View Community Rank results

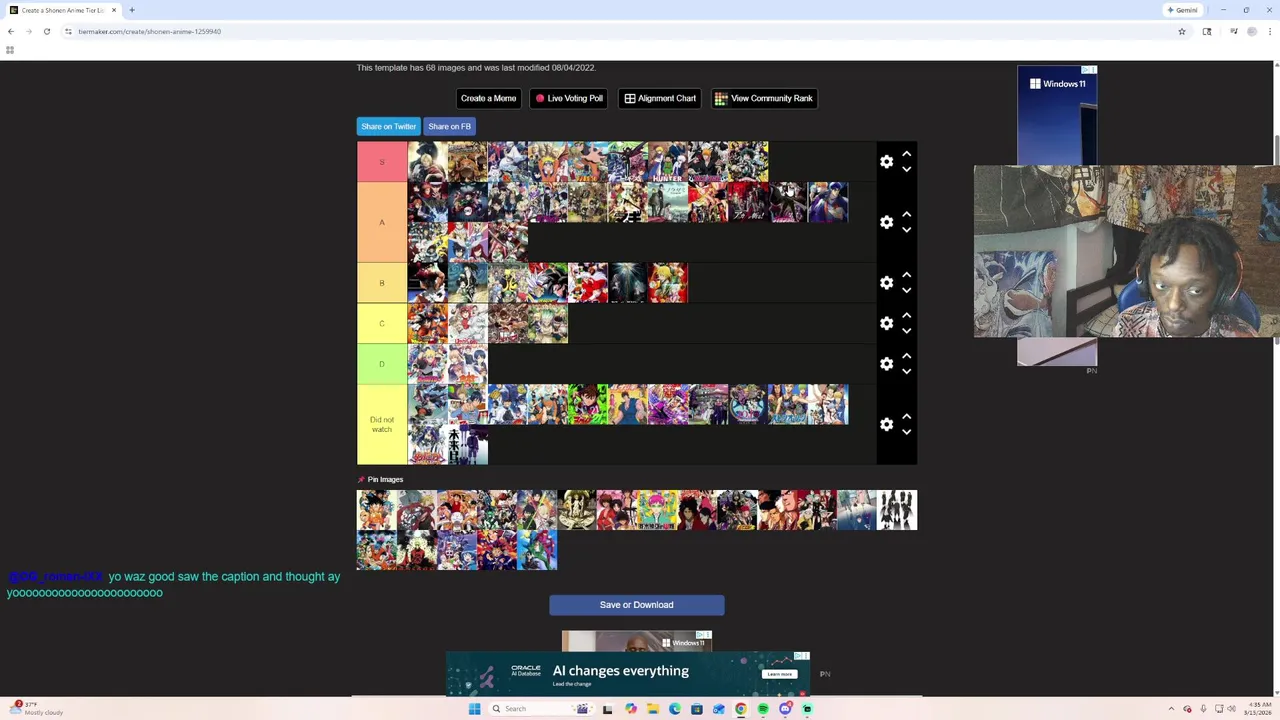764,98
